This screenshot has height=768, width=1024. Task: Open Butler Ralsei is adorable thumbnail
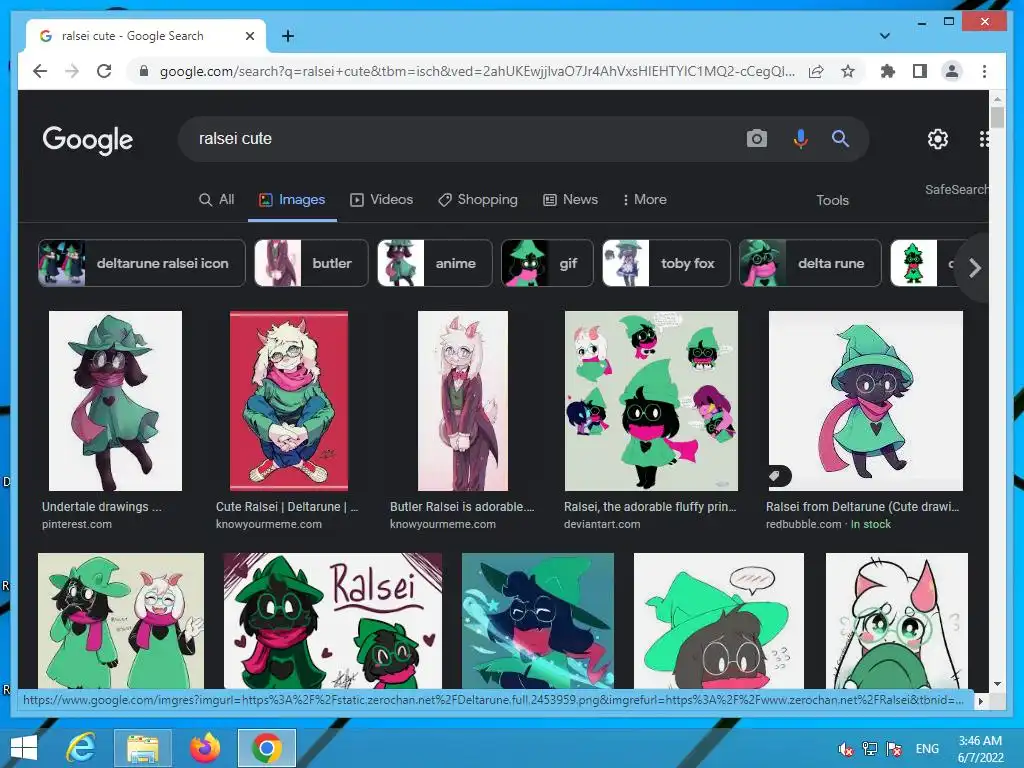[x=462, y=400]
